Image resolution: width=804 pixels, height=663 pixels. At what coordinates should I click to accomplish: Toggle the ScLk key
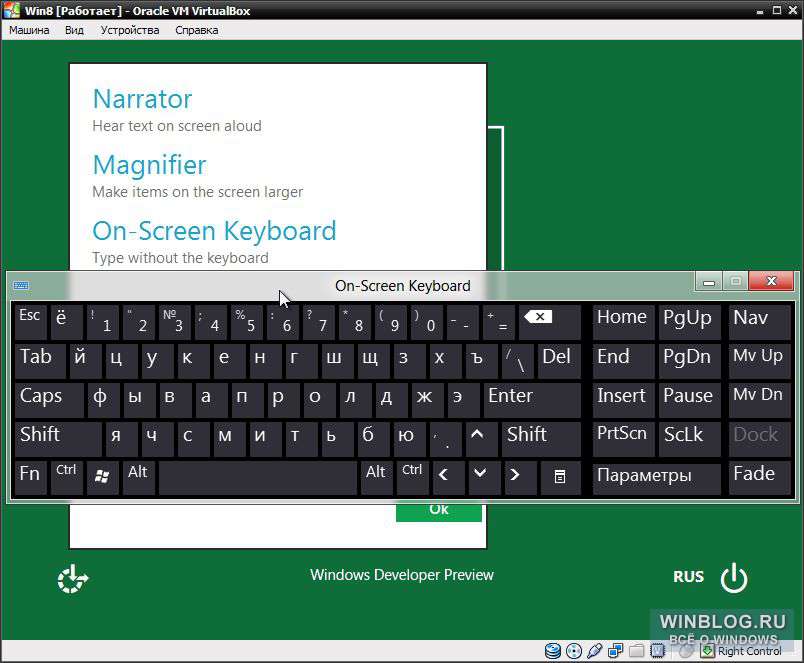(690, 438)
